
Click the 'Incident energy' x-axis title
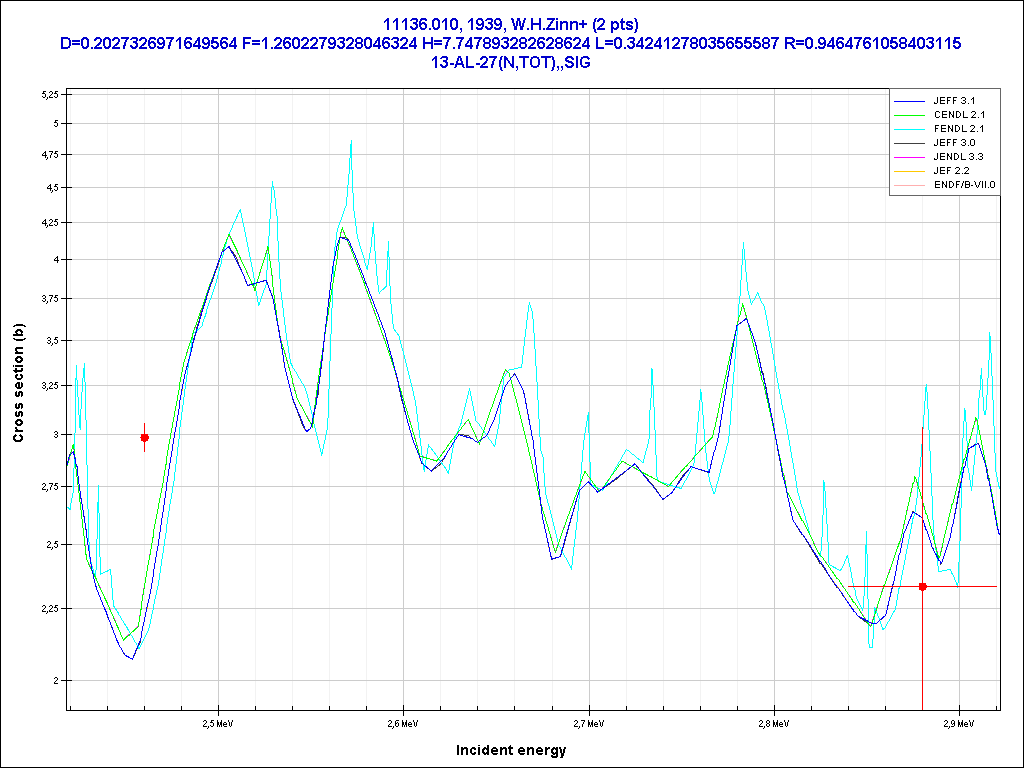tap(511, 750)
